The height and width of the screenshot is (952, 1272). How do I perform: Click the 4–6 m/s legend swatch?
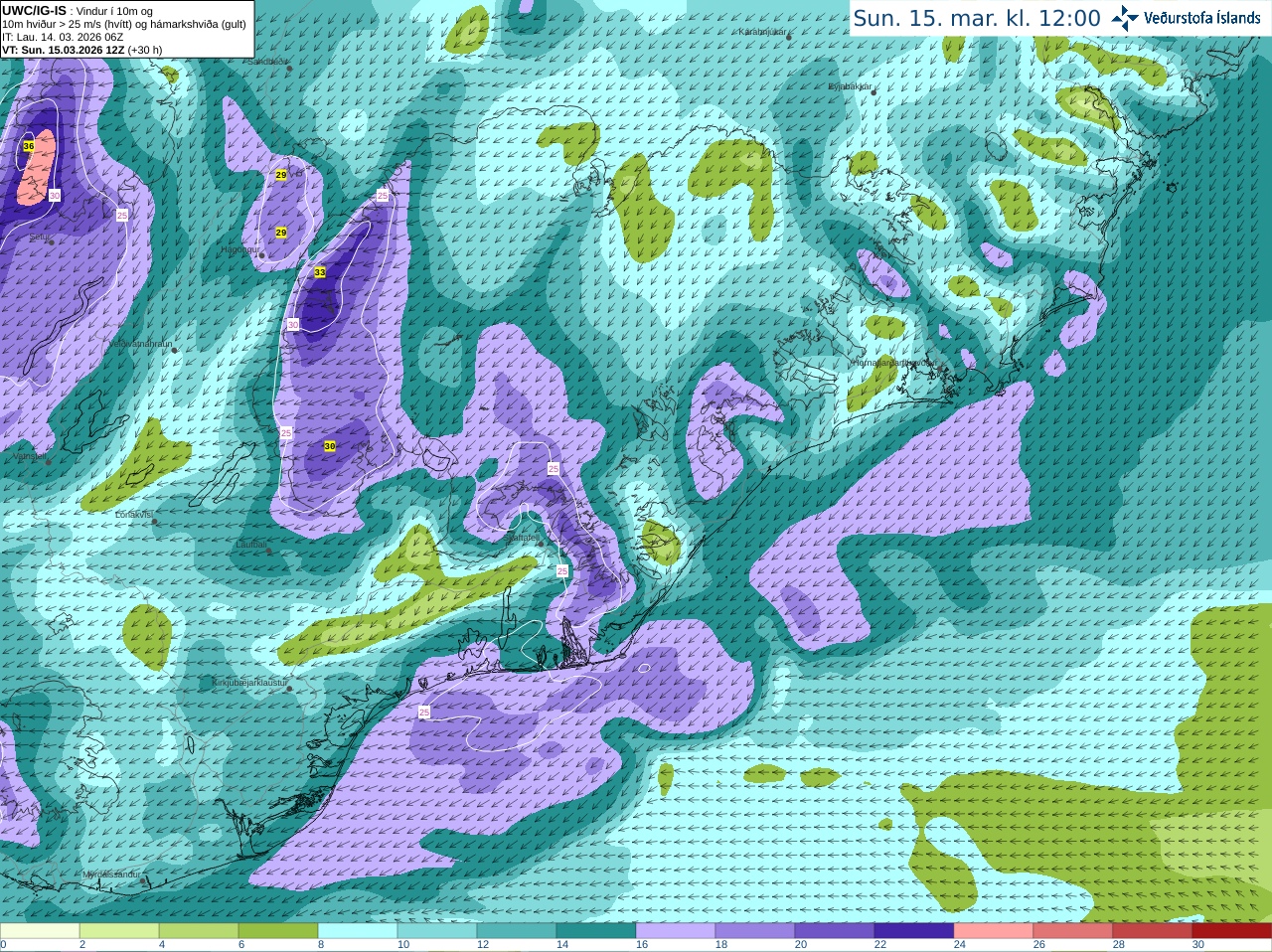pyautogui.click(x=199, y=931)
